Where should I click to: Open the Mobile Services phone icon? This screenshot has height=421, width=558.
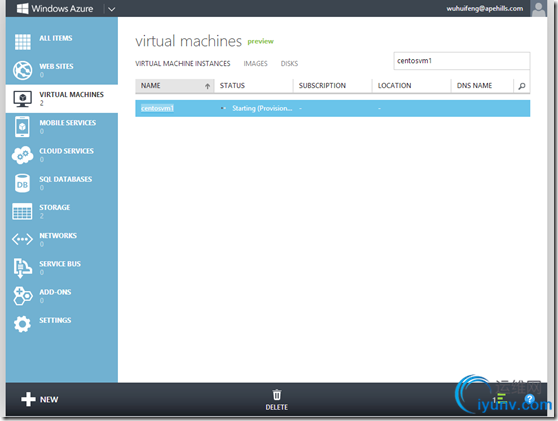[x=22, y=126]
